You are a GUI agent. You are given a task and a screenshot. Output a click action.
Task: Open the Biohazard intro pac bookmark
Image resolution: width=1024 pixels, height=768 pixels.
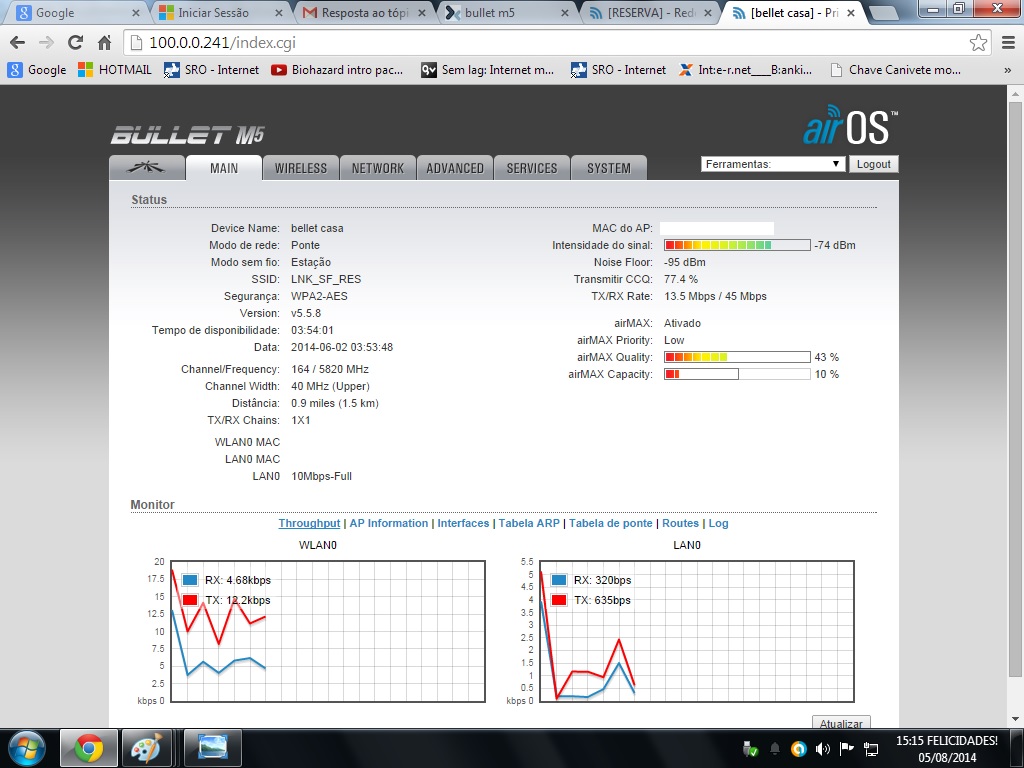[337, 70]
